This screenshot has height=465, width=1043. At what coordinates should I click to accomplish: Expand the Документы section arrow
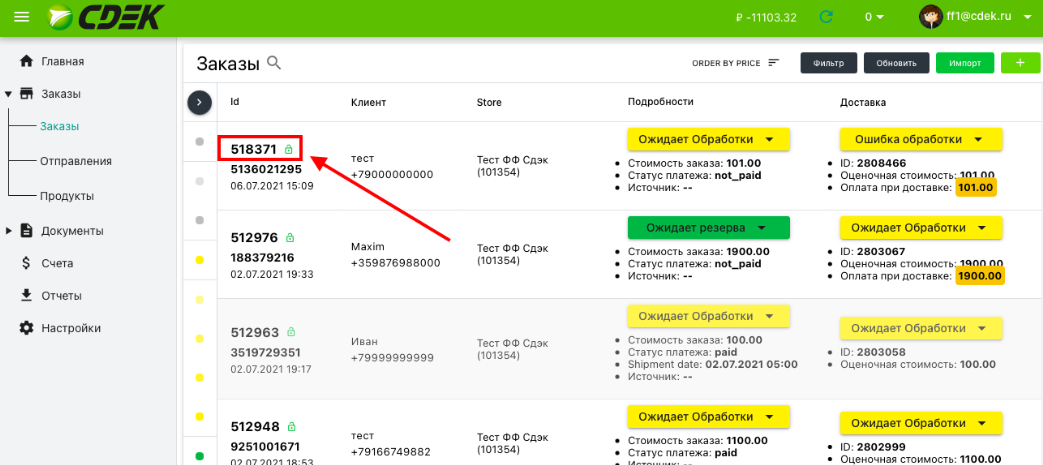click(9, 232)
